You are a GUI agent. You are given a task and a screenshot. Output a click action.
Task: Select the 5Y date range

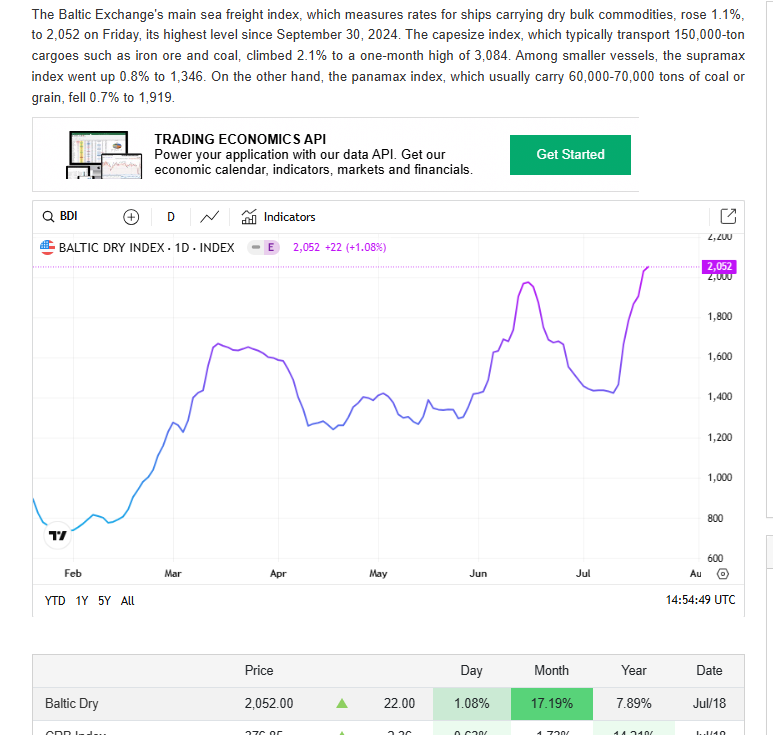104,601
